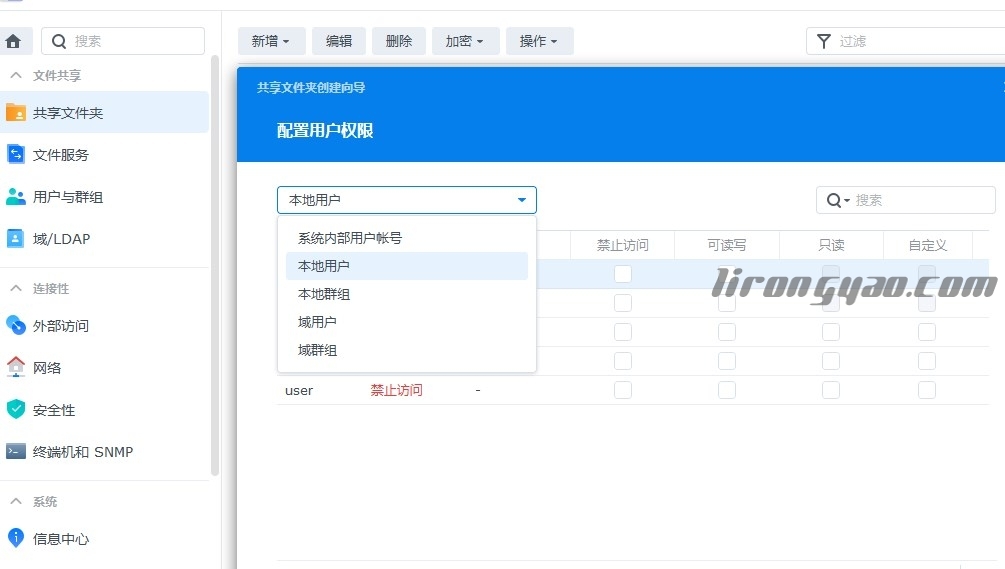Click the 自定义 column header
The image size is (1005, 569).
coord(927,245)
